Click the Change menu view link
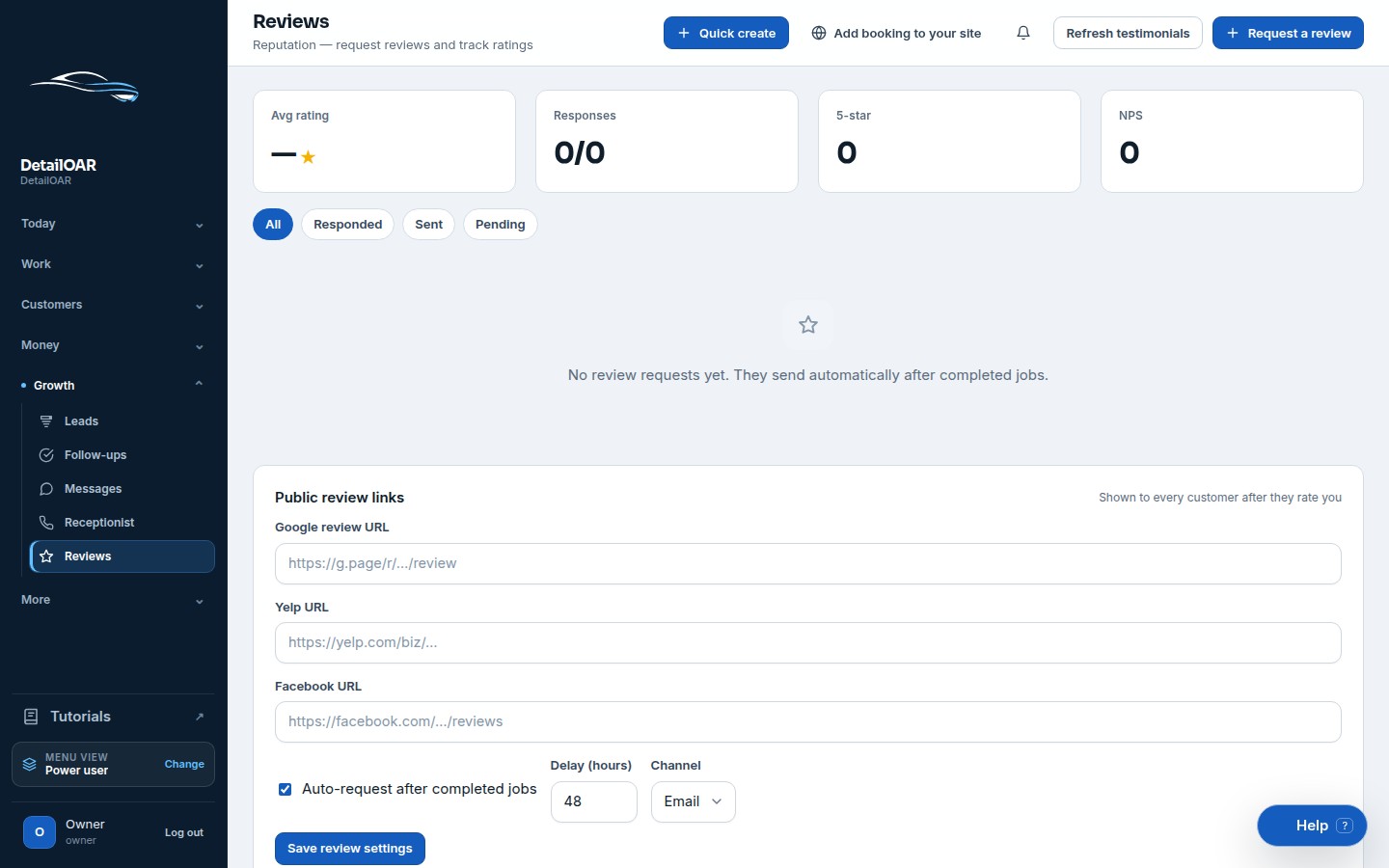 coord(184,764)
